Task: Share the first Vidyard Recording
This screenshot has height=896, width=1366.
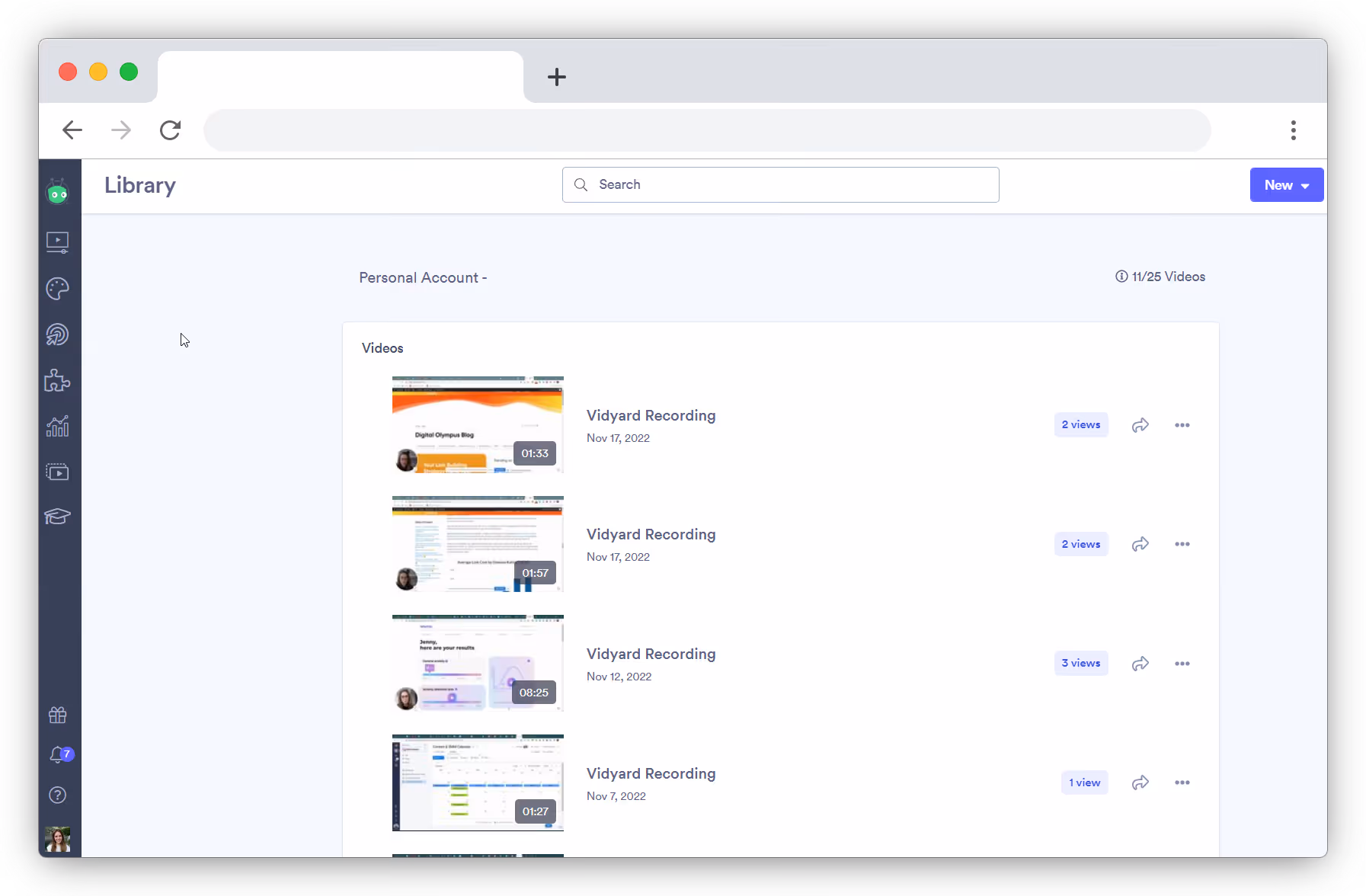Action: click(x=1140, y=424)
